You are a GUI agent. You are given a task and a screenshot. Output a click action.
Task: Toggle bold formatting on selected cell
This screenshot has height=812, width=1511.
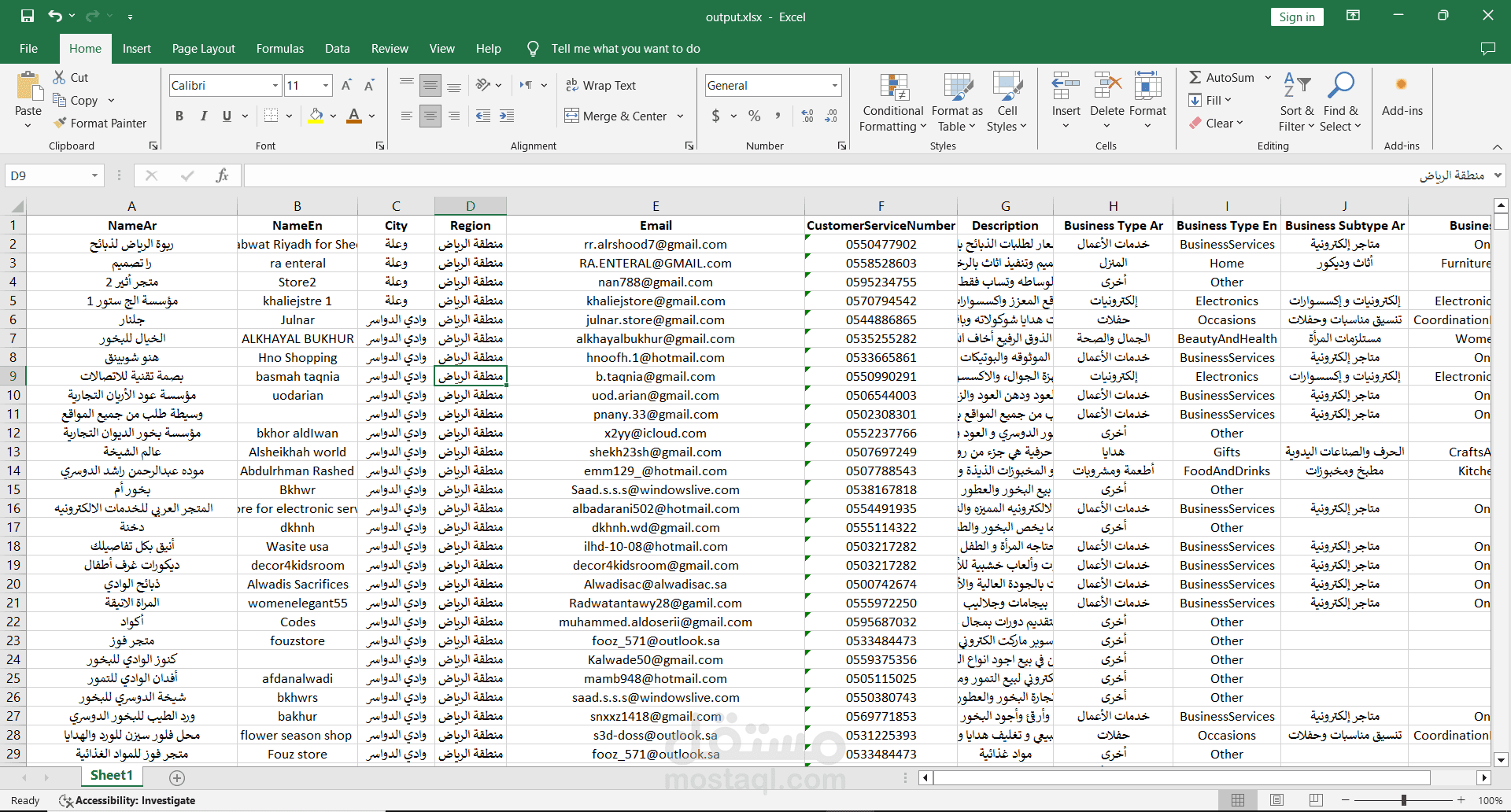point(179,116)
